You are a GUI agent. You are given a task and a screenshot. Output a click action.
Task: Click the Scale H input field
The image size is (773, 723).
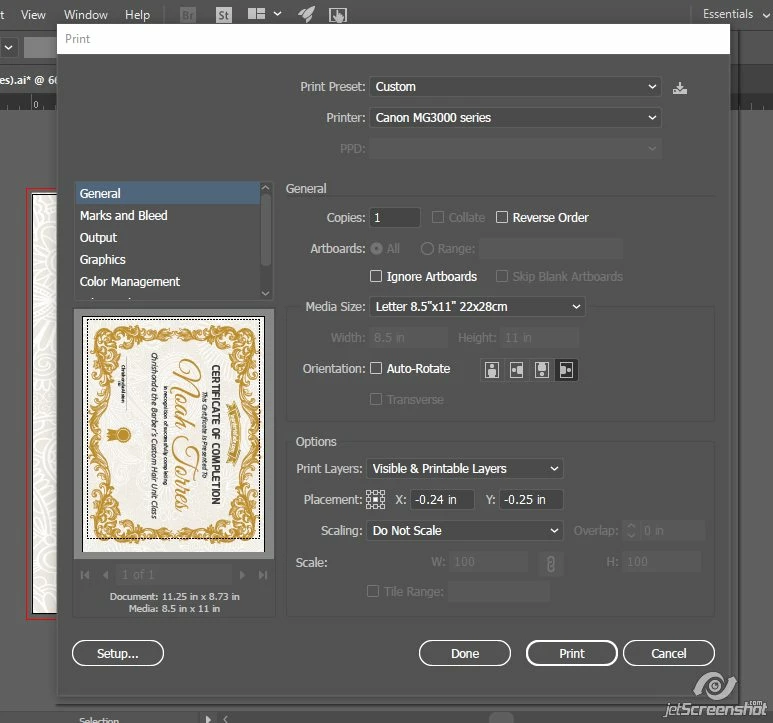[662, 562]
